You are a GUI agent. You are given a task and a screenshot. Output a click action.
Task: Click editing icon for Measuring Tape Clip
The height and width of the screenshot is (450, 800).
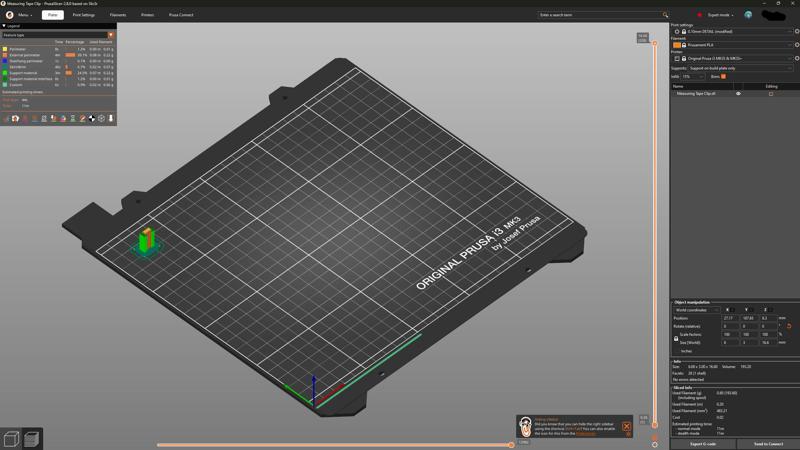[771, 94]
